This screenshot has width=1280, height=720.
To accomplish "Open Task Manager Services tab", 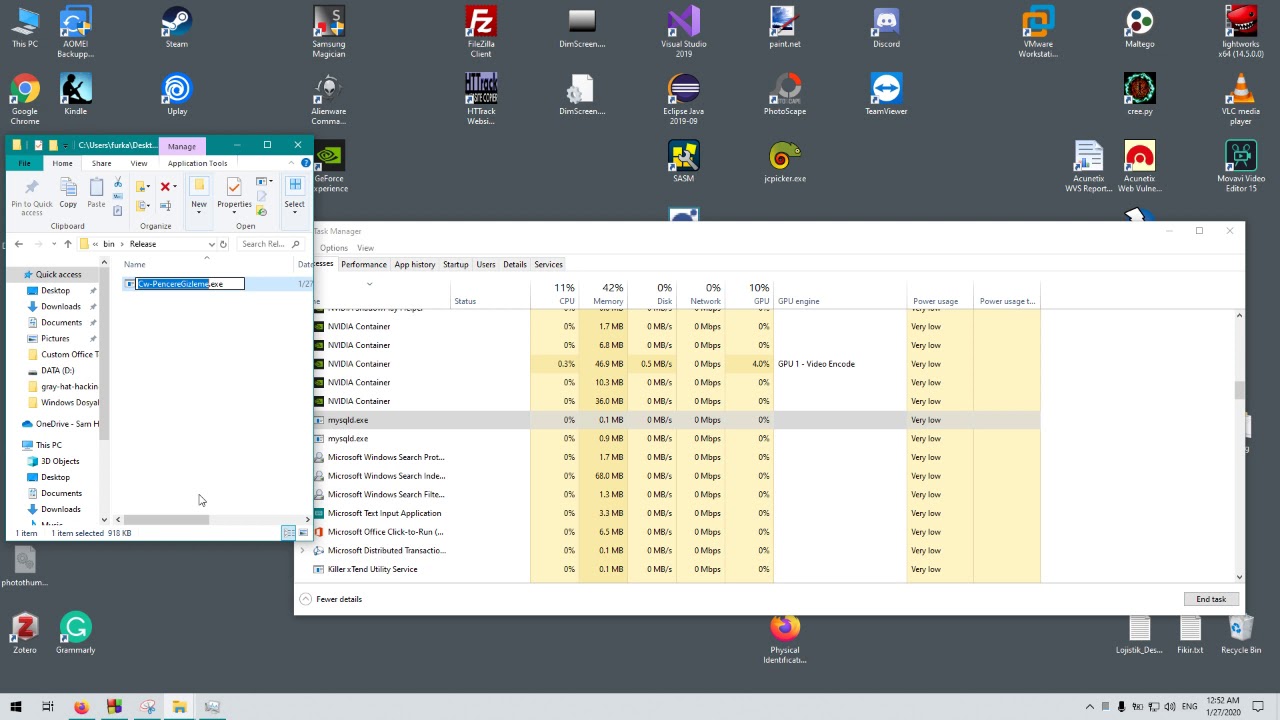I will 548,264.
